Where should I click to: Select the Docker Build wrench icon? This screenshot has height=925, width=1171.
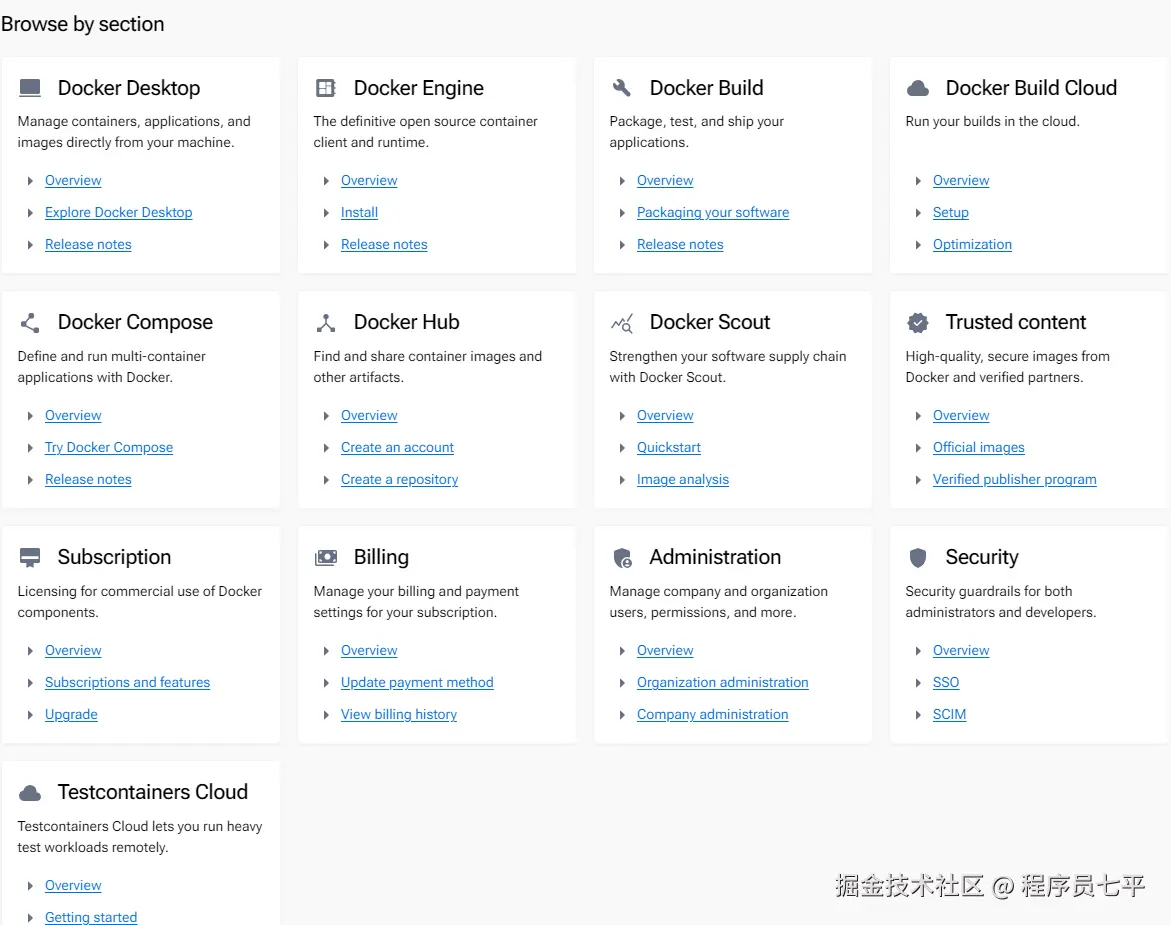(621, 87)
